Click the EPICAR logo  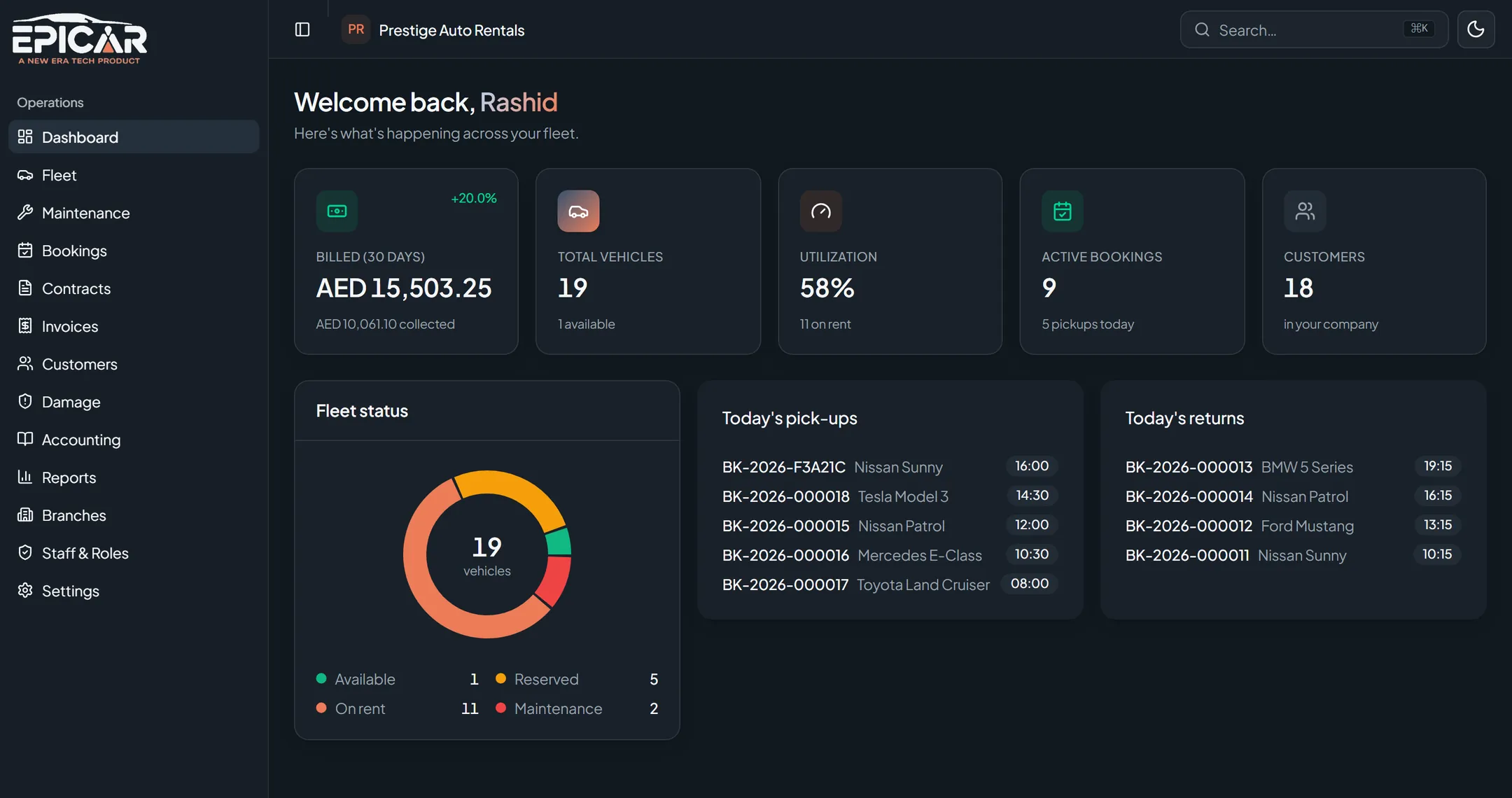point(79,39)
